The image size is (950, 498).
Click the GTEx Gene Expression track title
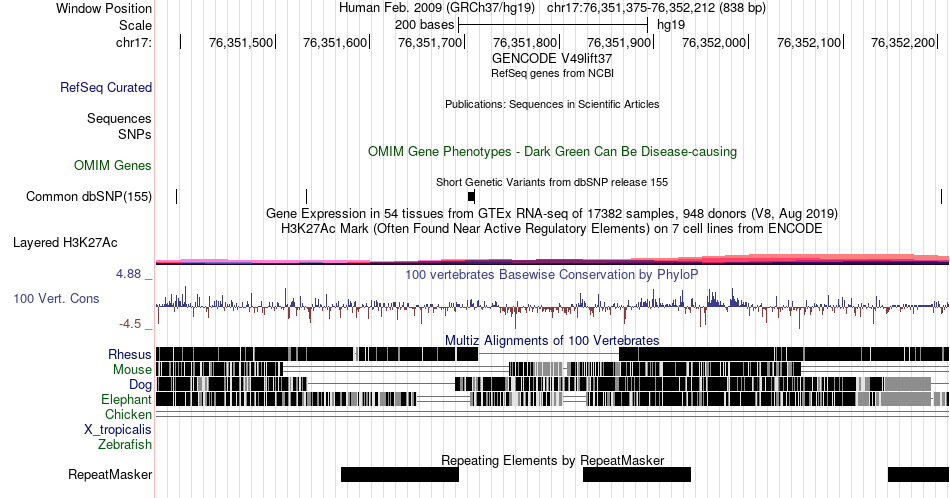point(552,213)
